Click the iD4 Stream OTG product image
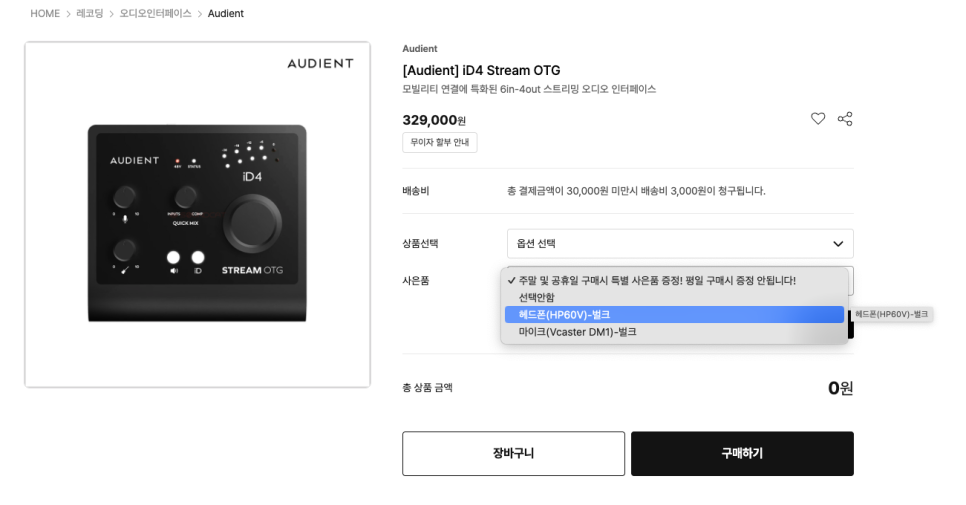This screenshot has width=966, height=505. (x=197, y=215)
